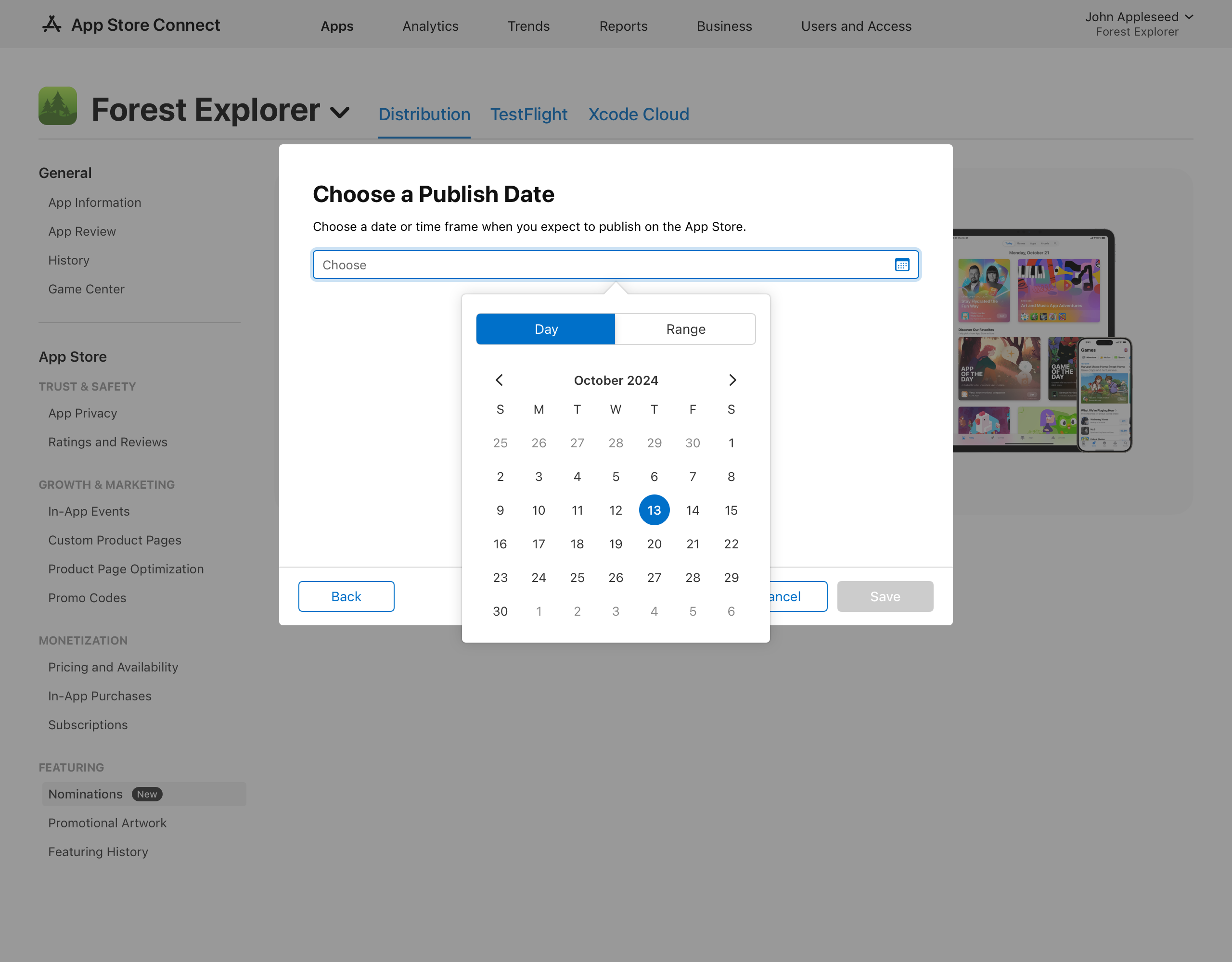Click the Distribution tab
This screenshot has width=1232, height=962.
[424, 113]
